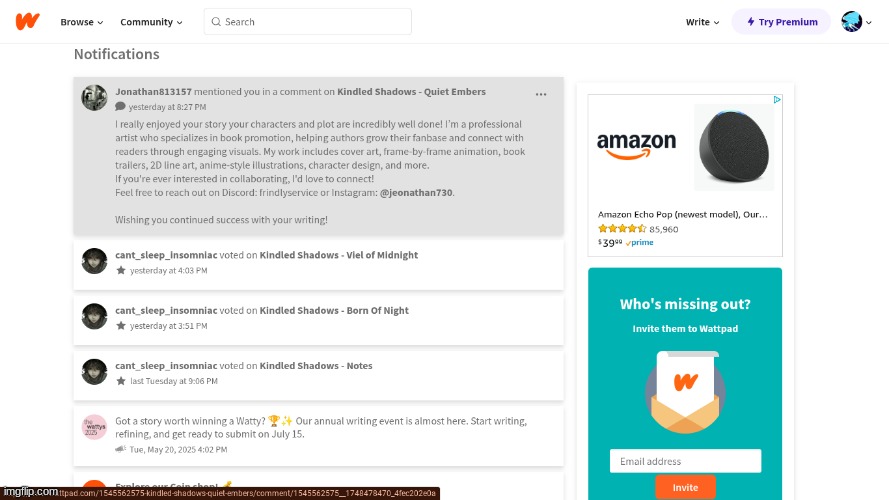The width and height of the screenshot is (889, 500).
Task: Open the Write dropdown menu
Action: pos(702,22)
